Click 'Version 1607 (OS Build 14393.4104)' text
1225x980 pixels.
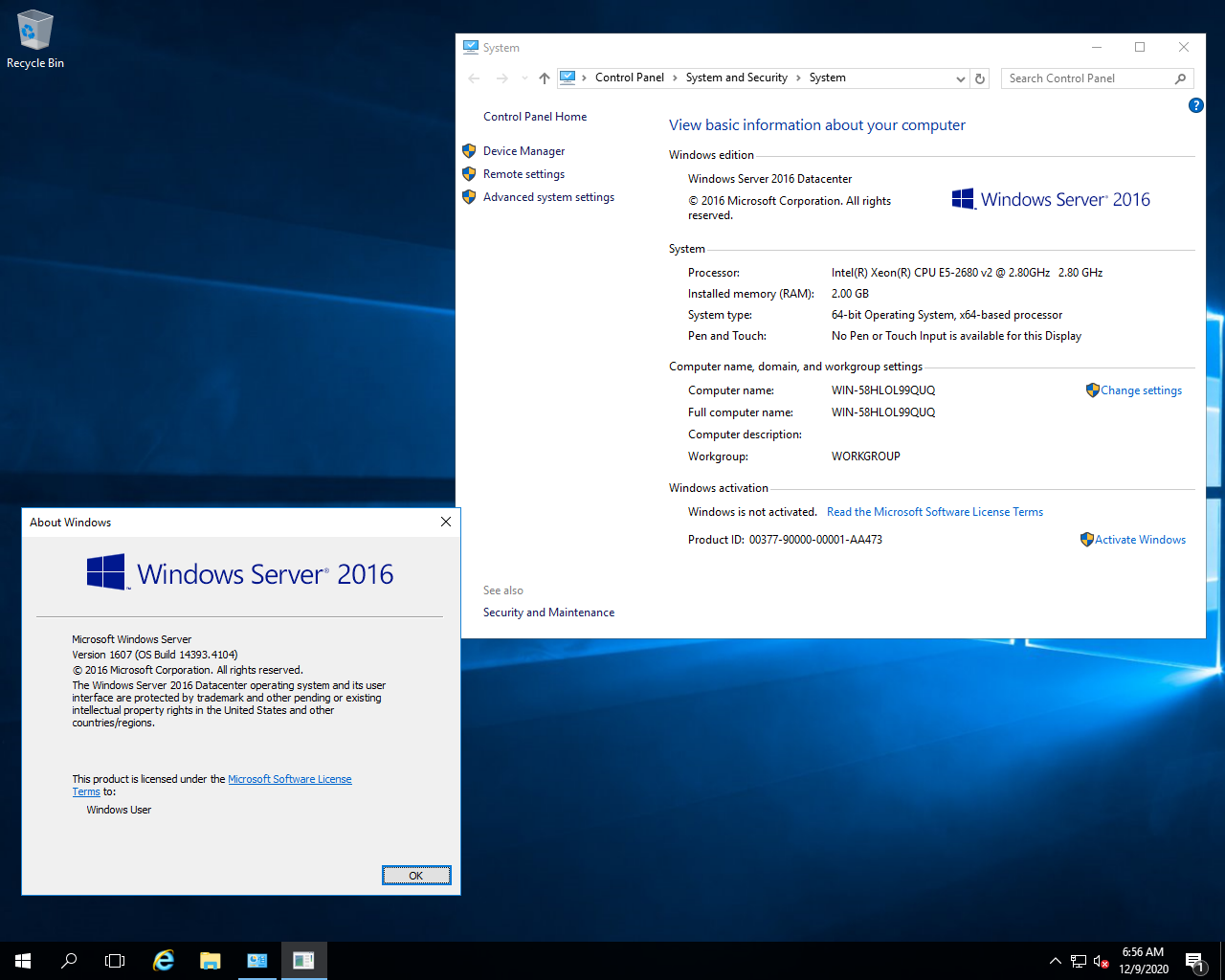155,655
